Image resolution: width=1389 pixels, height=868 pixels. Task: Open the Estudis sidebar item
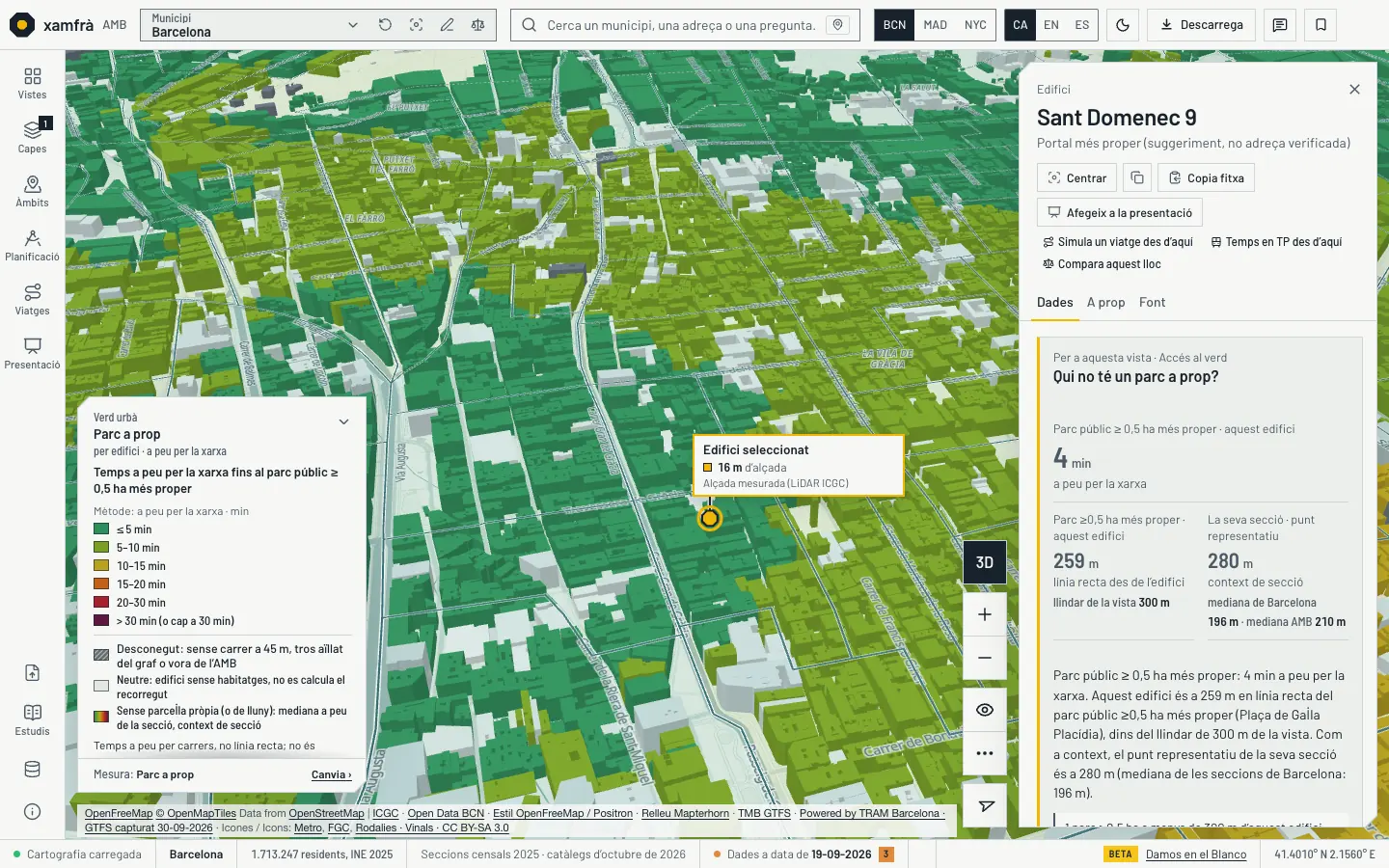click(32, 719)
